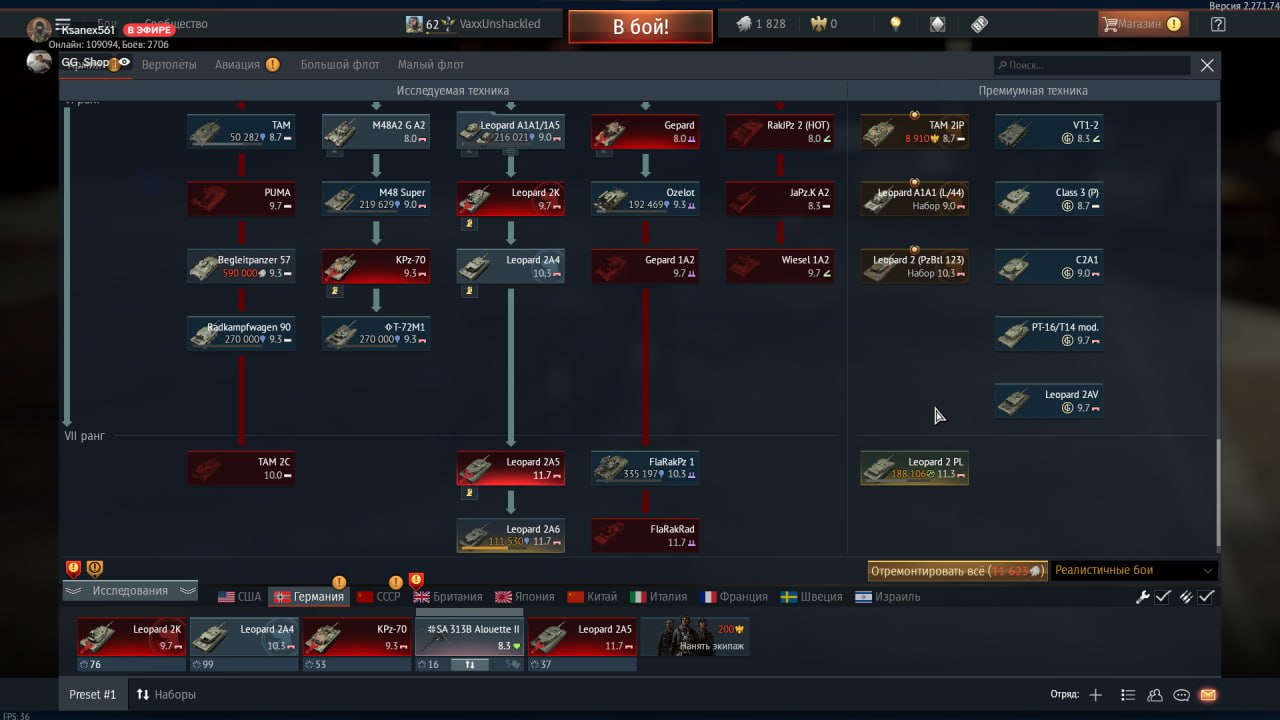Open the Магазин shop button

pos(1143,24)
